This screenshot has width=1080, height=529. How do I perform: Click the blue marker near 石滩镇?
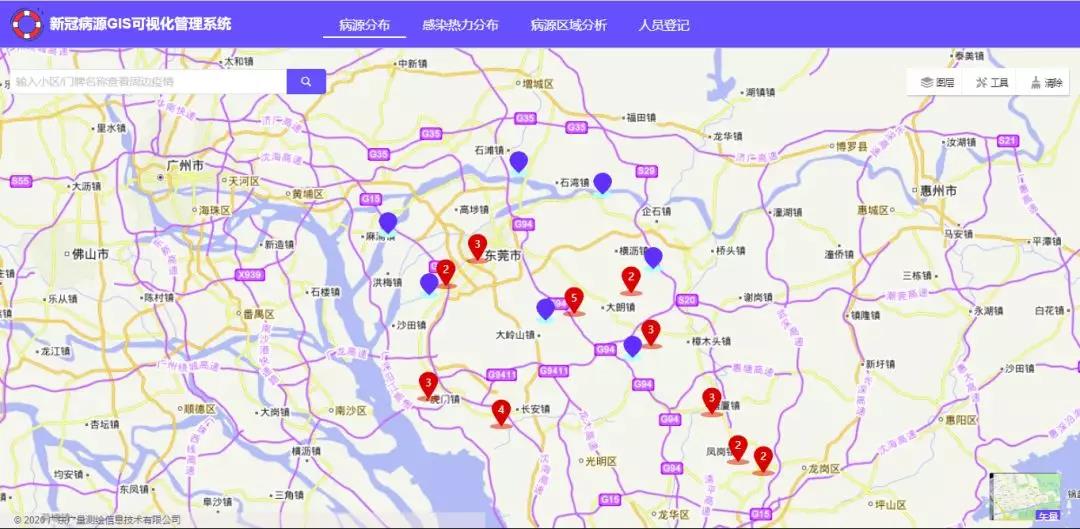point(518,161)
